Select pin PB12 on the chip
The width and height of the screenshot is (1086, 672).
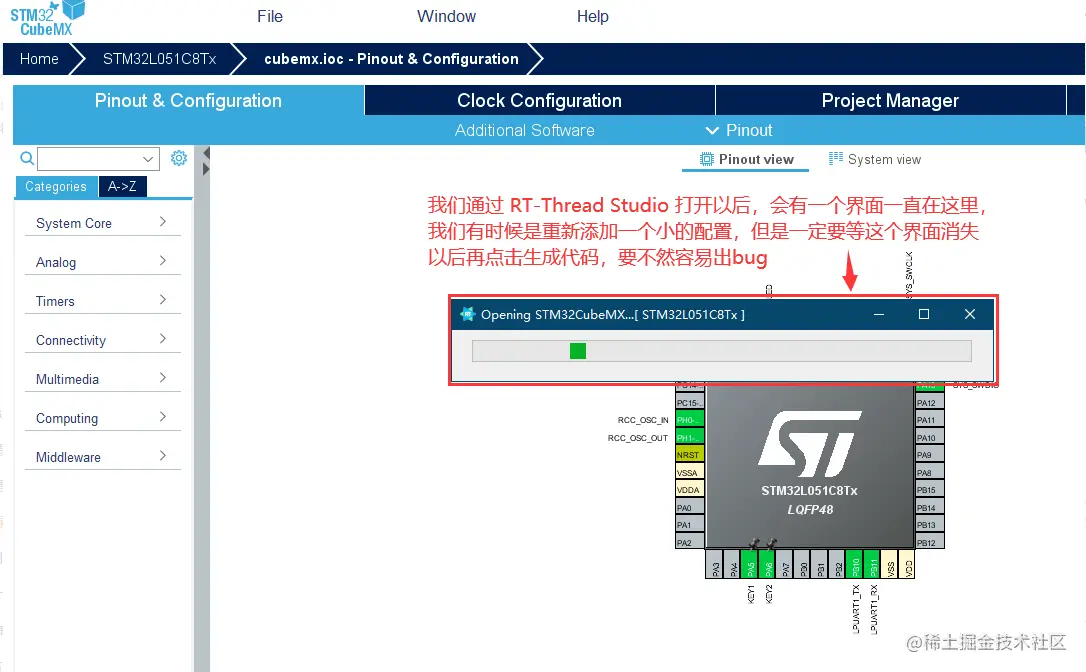[x=929, y=542]
